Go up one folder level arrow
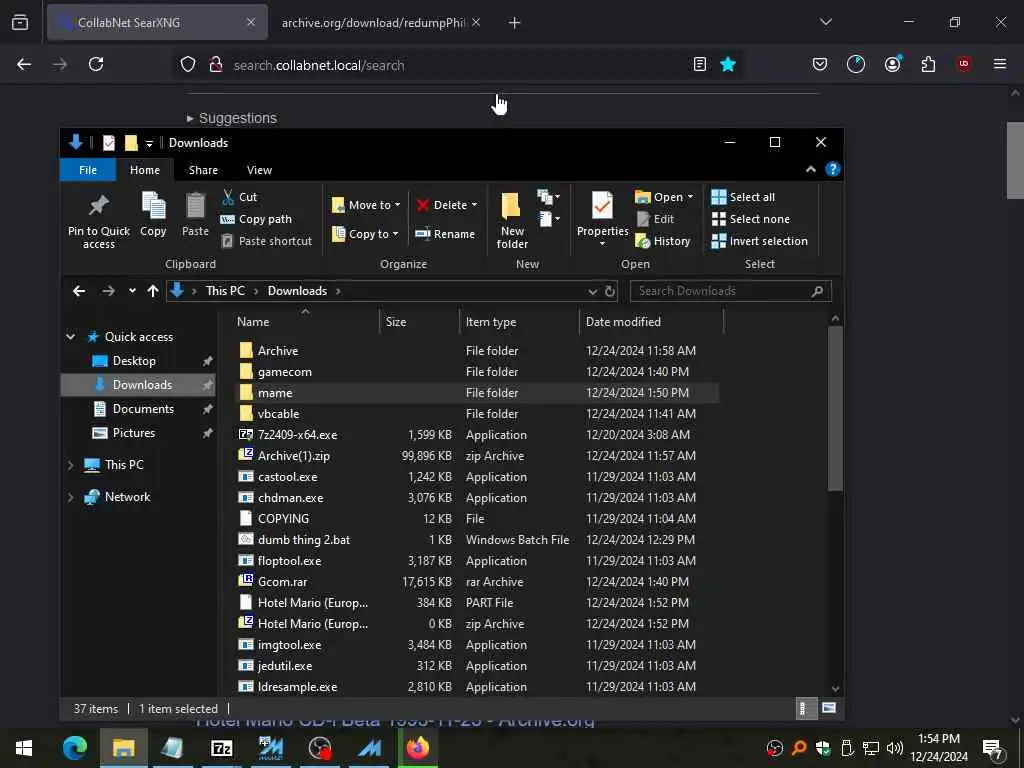The image size is (1024, 768). (x=153, y=291)
